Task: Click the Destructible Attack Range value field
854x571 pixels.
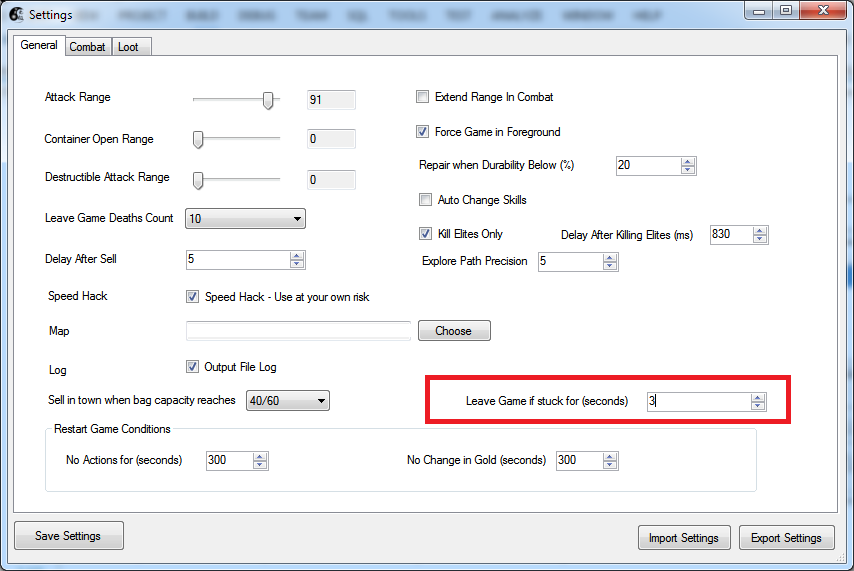Action: pyautogui.click(x=331, y=180)
